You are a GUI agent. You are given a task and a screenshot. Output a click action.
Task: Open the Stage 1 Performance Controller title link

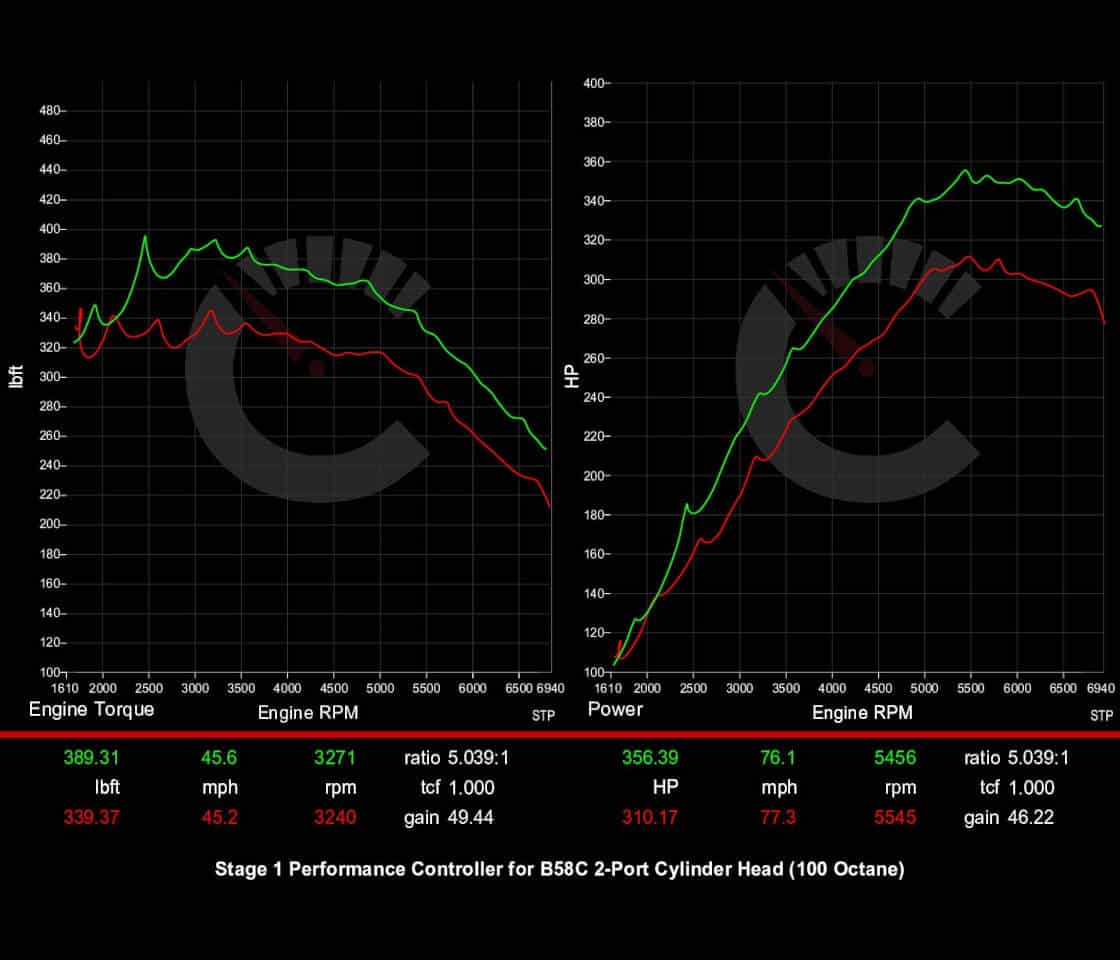(560, 870)
